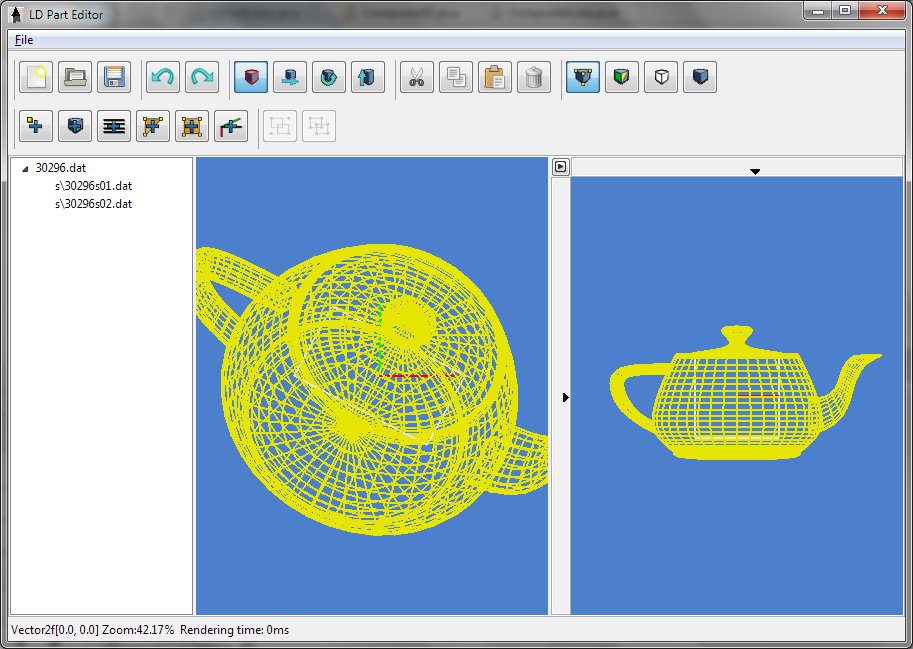The width and height of the screenshot is (913, 649).
Task: Undo the last action
Action: [x=163, y=77]
